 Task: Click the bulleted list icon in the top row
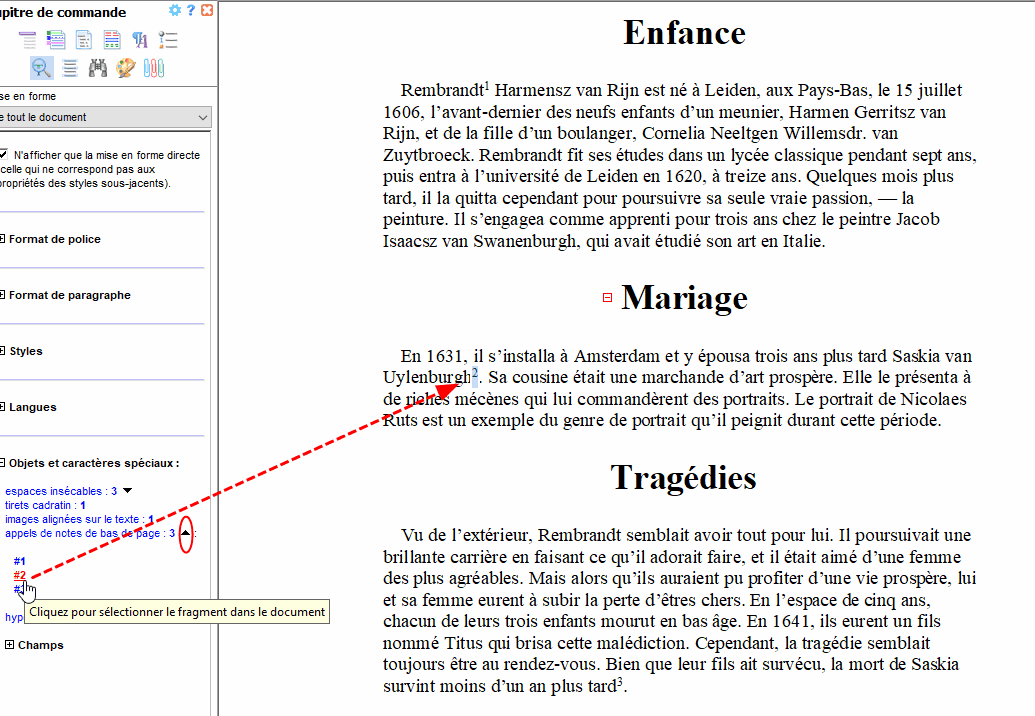coord(168,40)
